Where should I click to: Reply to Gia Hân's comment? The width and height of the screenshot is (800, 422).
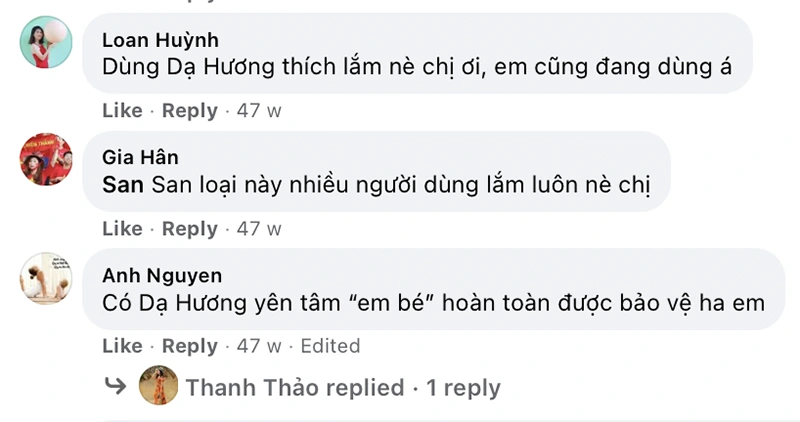point(189,229)
